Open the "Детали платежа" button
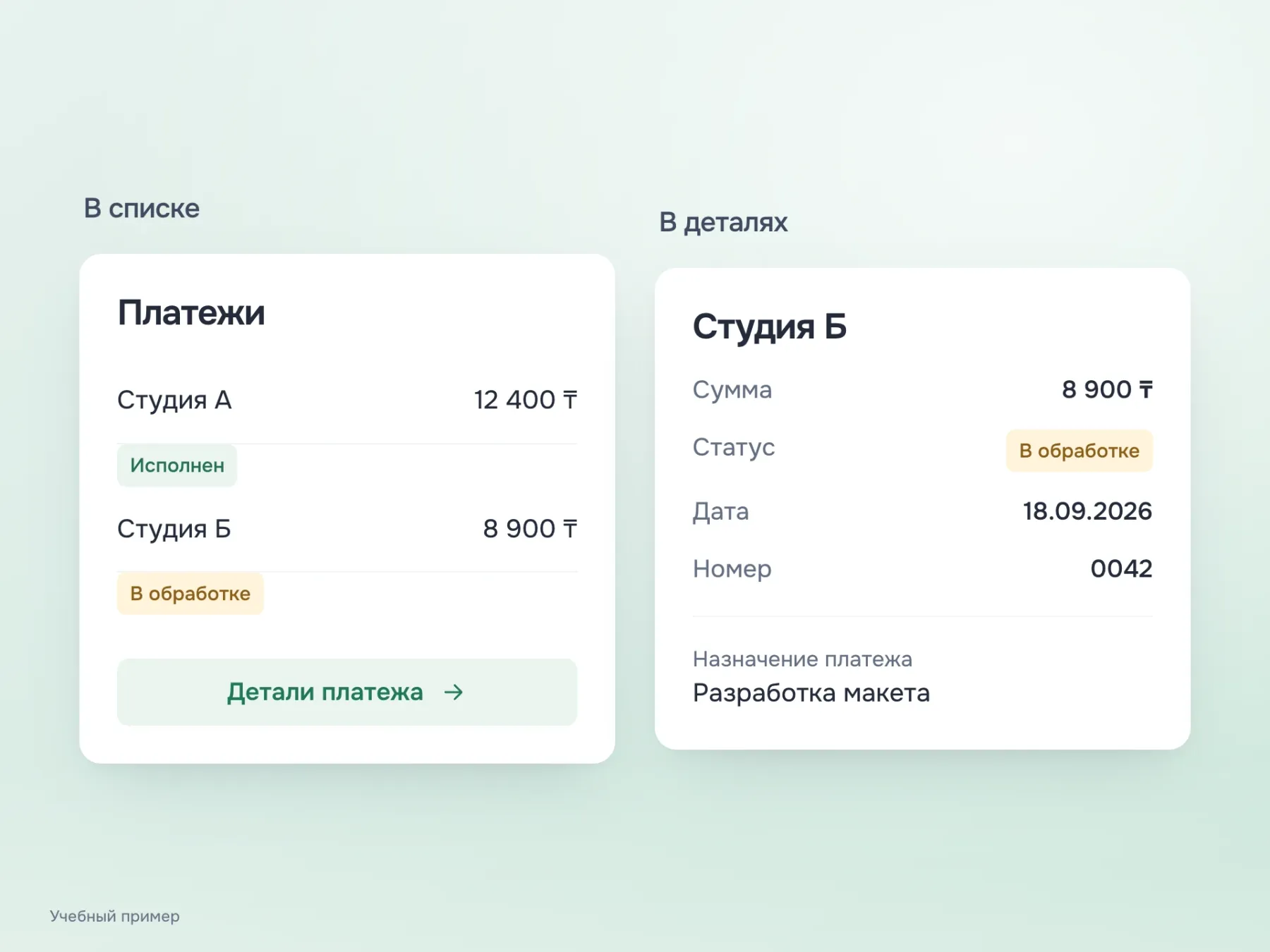Viewport: 1270px width, 952px height. [x=347, y=692]
